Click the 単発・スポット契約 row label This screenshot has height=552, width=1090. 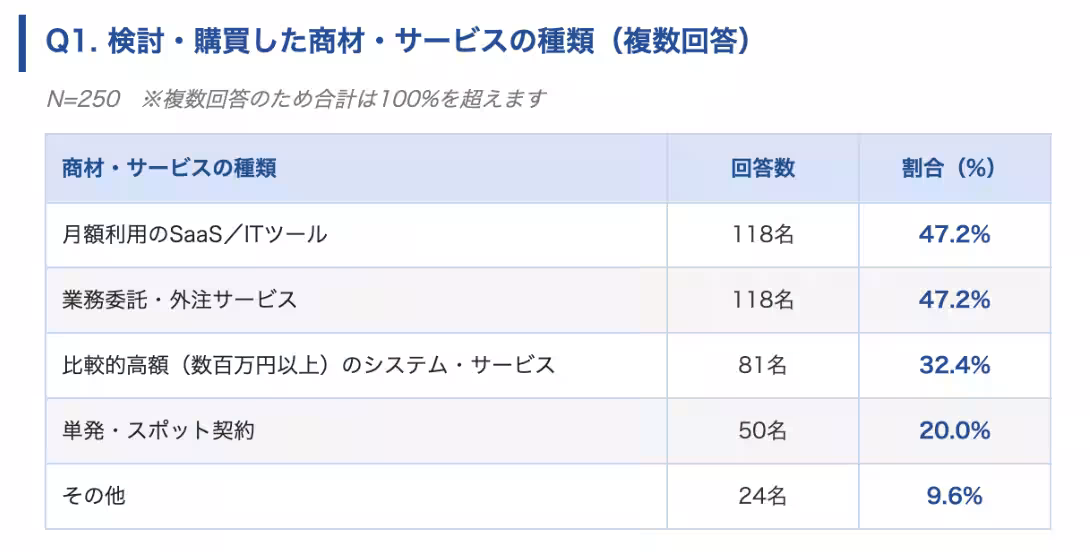158,430
